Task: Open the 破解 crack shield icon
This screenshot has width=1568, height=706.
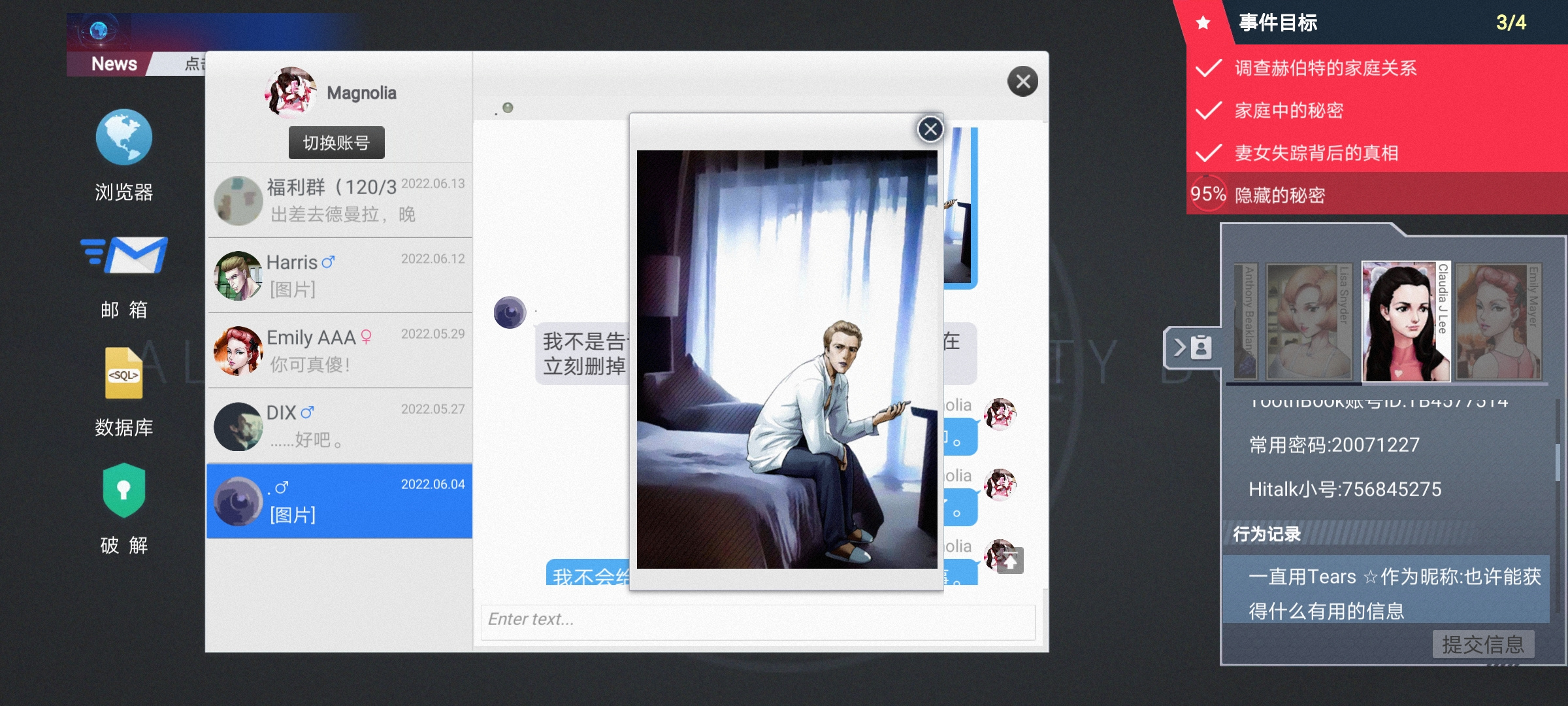Action: click(124, 490)
